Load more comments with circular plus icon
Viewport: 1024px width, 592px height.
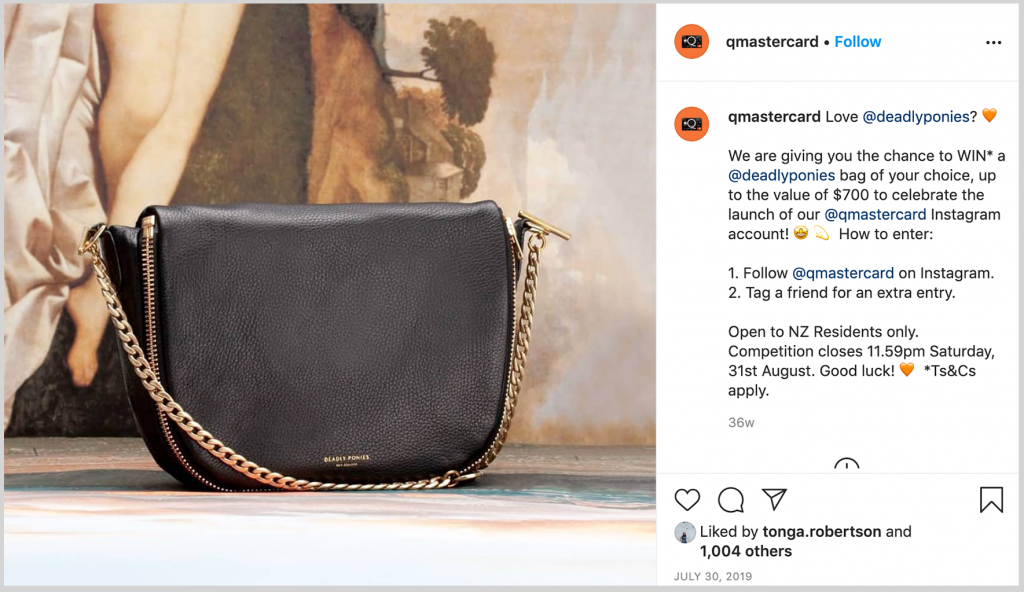point(846,465)
